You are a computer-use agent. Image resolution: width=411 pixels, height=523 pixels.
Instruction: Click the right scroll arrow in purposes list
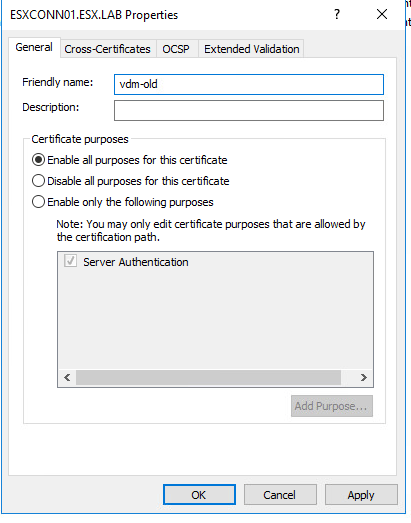click(364, 377)
